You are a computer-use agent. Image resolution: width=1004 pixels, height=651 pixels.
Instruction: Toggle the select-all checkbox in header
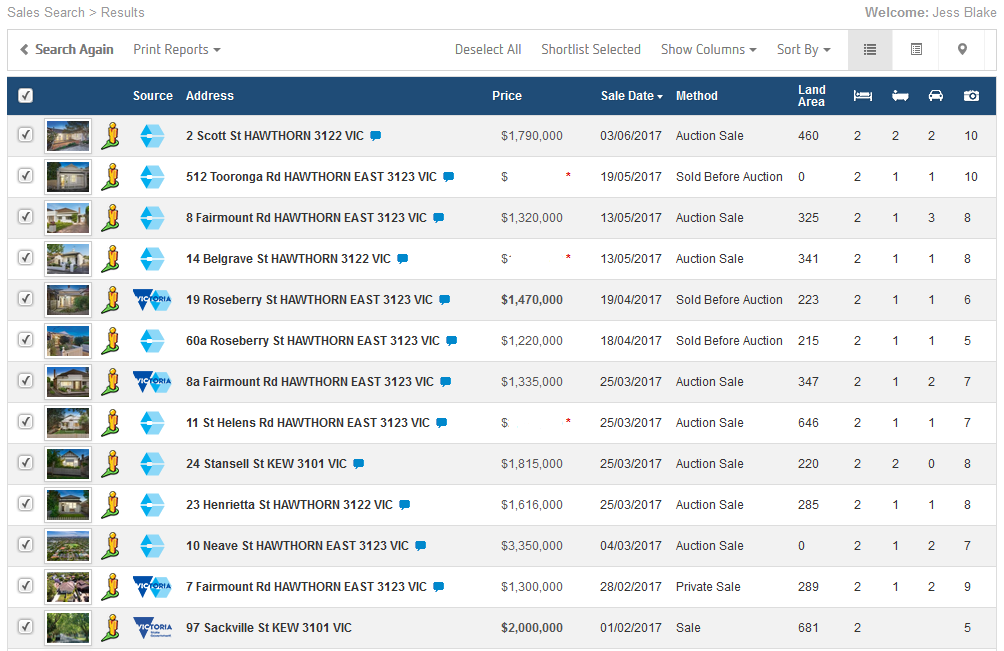pos(26,96)
